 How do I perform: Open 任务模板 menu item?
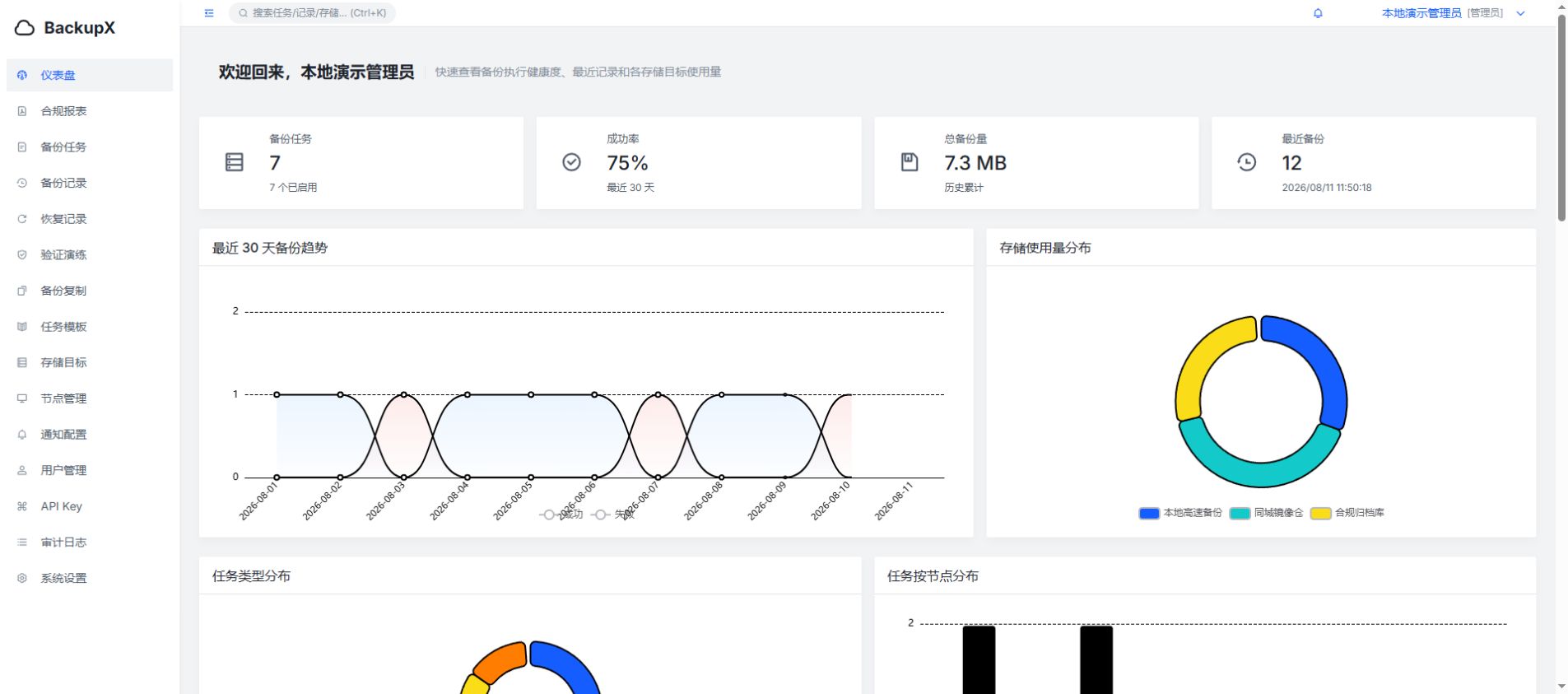click(90, 327)
